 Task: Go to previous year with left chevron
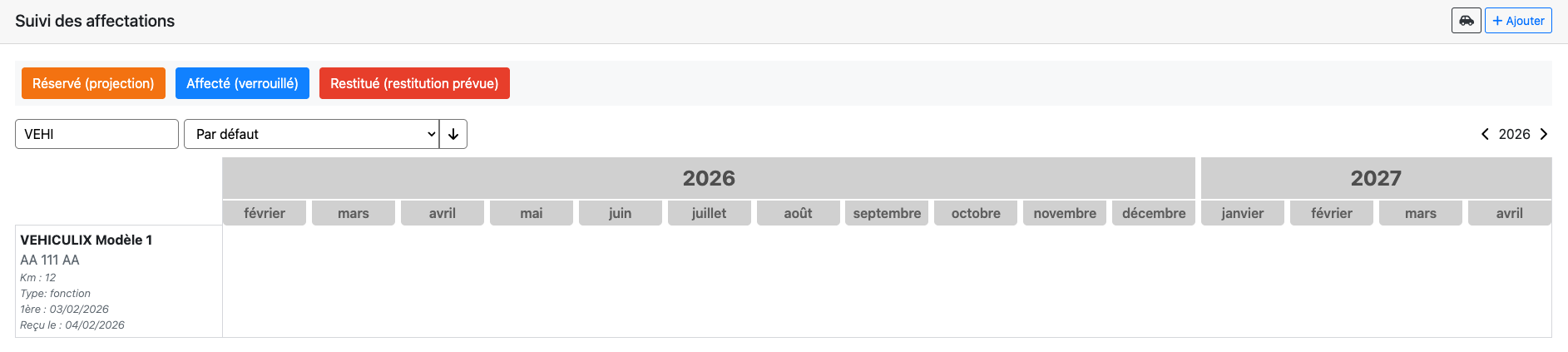coord(1485,134)
